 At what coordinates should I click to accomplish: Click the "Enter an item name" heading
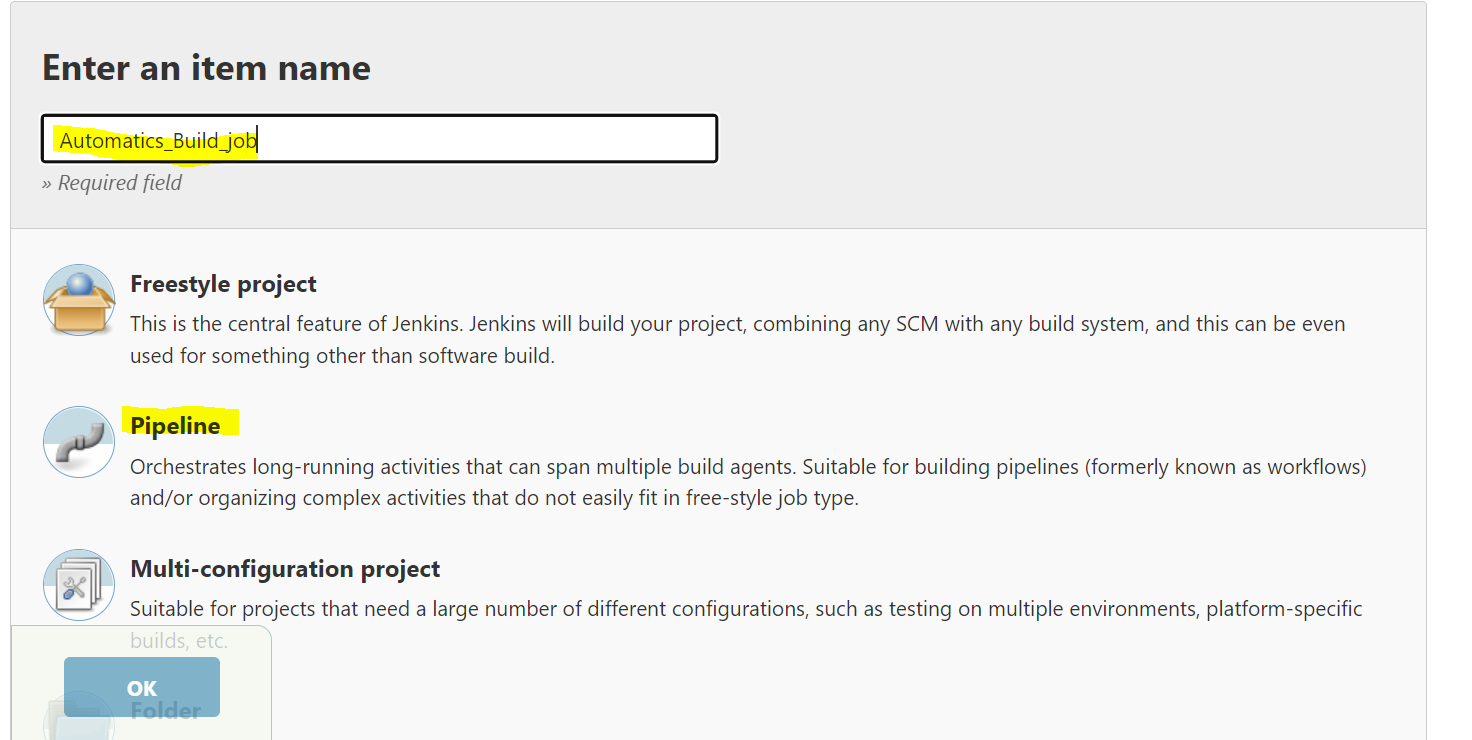206,68
